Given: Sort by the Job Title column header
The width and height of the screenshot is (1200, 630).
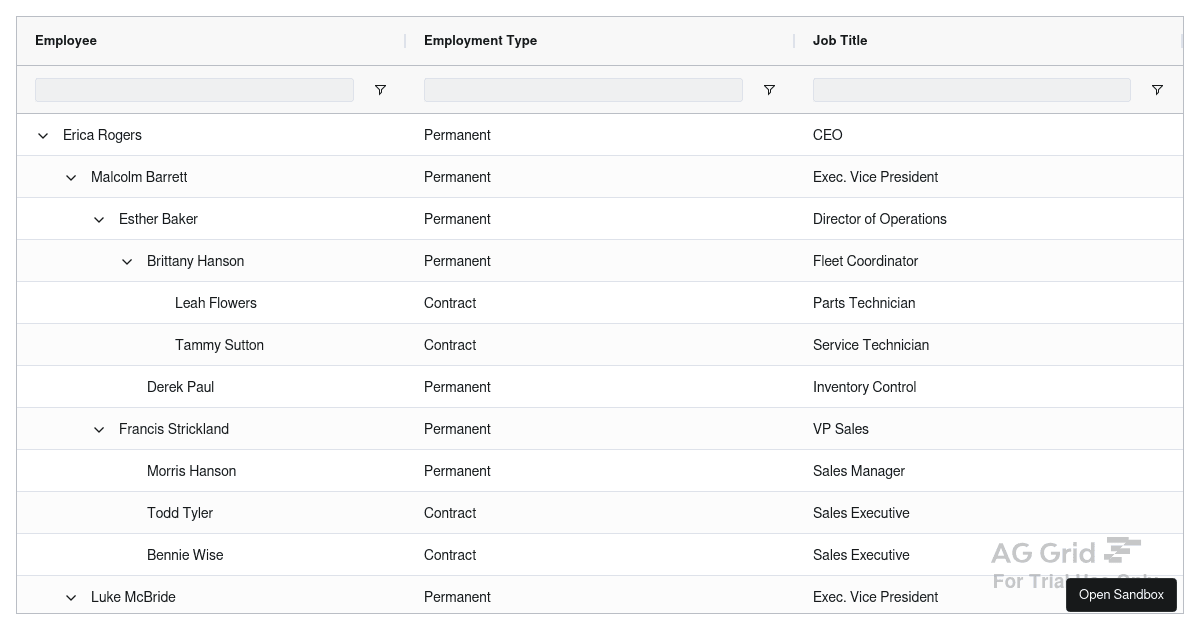Looking at the screenshot, I should pyautogui.click(x=840, y=40).
